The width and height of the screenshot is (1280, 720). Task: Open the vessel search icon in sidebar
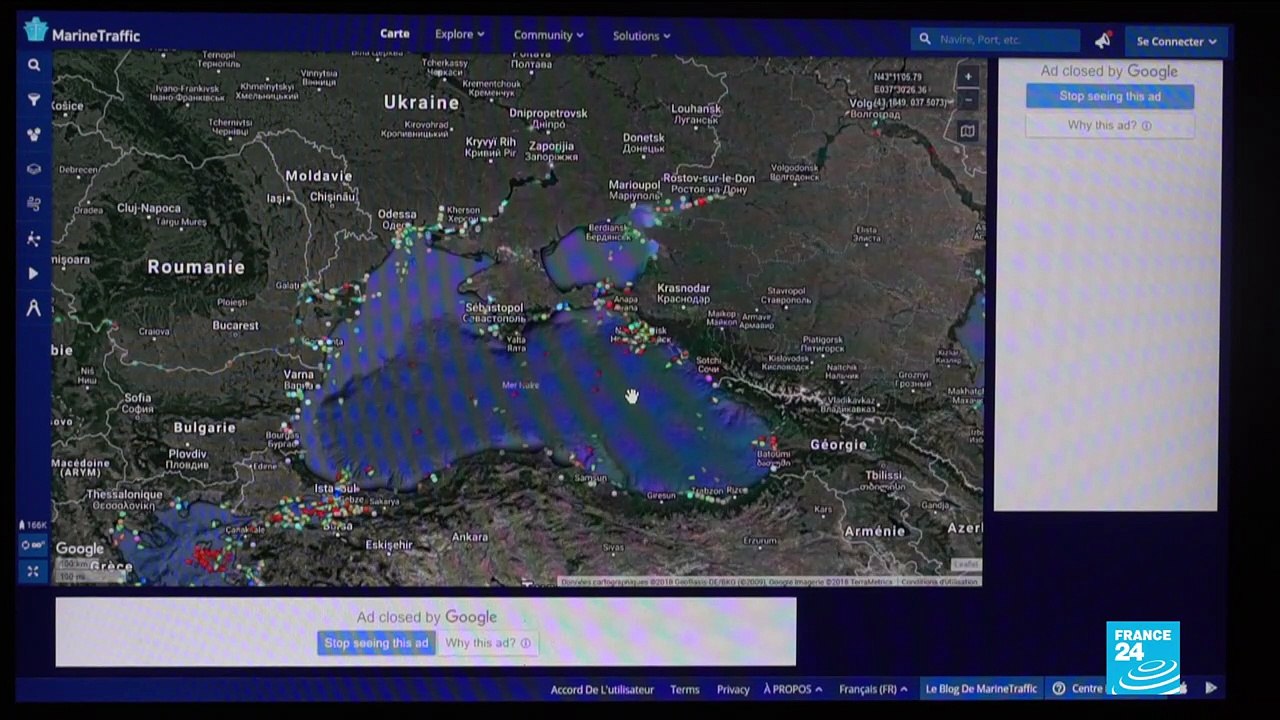pos(34,65)
